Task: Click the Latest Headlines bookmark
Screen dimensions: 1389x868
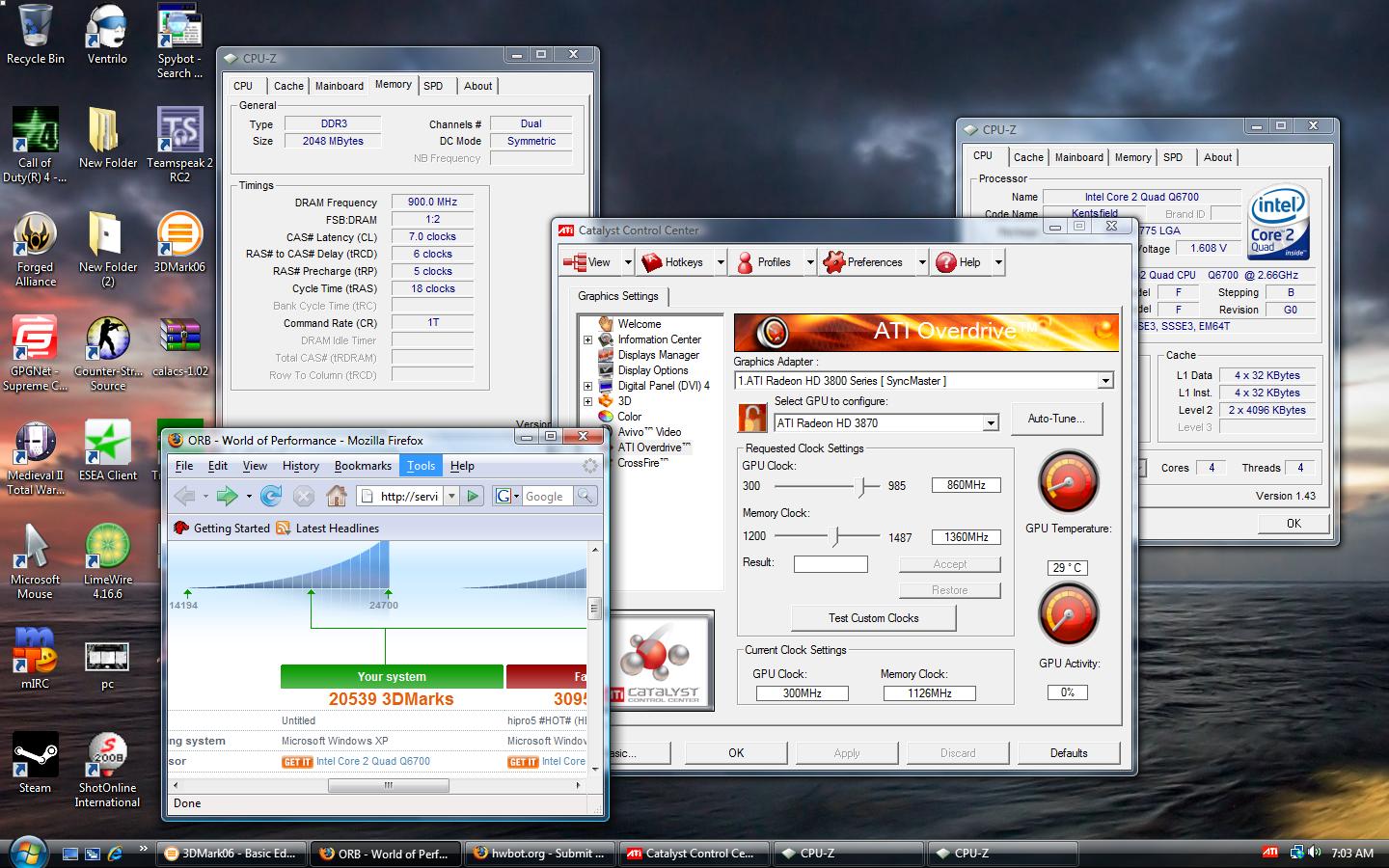Action: 328,528
